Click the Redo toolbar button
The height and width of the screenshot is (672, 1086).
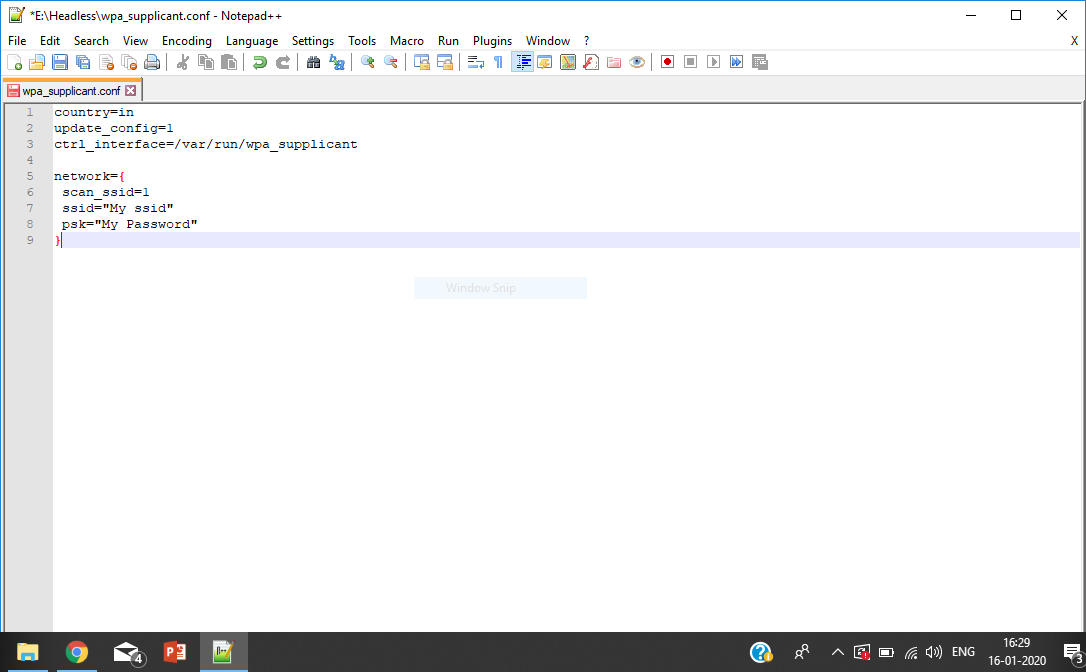click(x=281, y=61)
